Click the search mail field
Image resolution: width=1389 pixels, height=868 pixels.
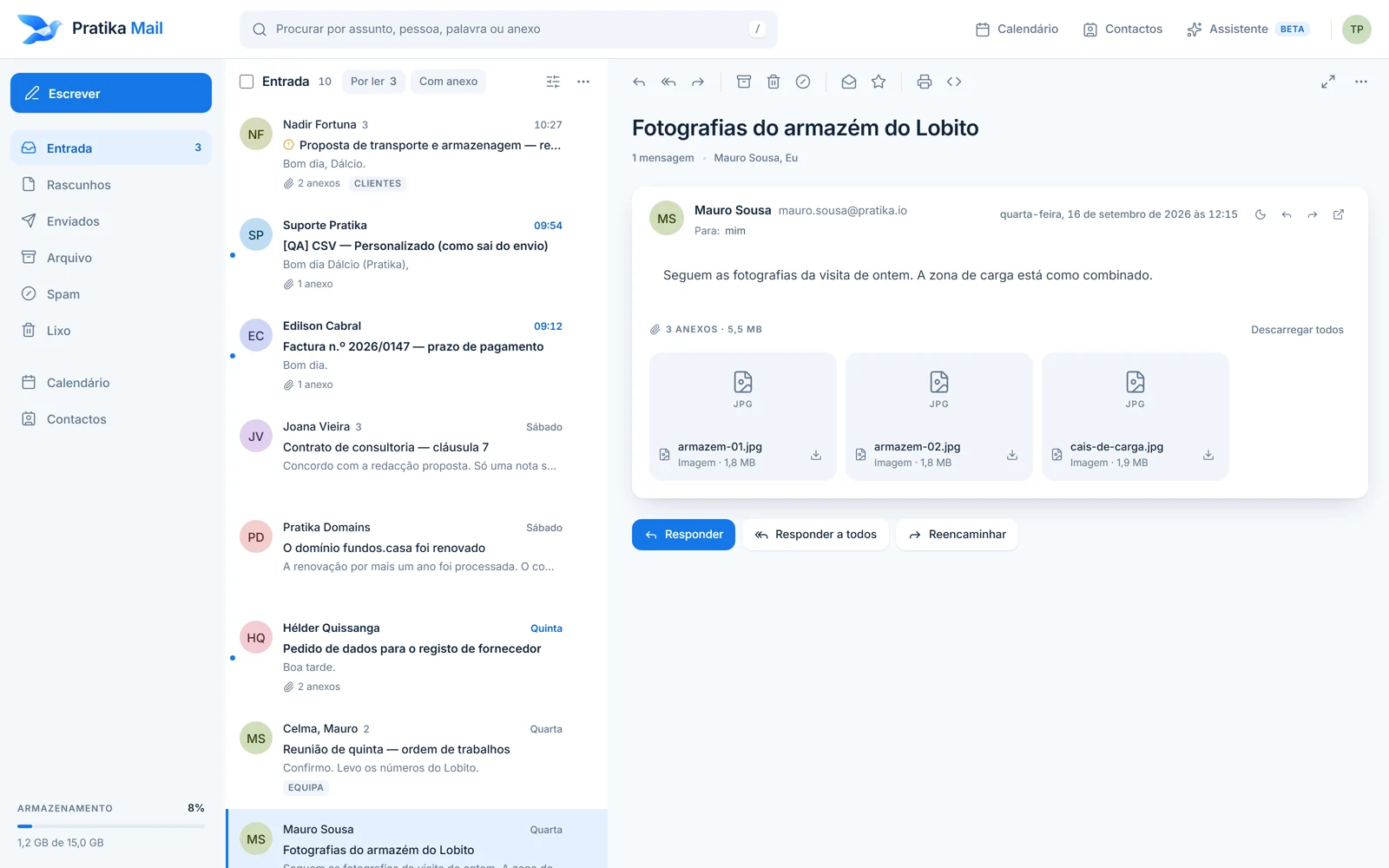point(509,30)
